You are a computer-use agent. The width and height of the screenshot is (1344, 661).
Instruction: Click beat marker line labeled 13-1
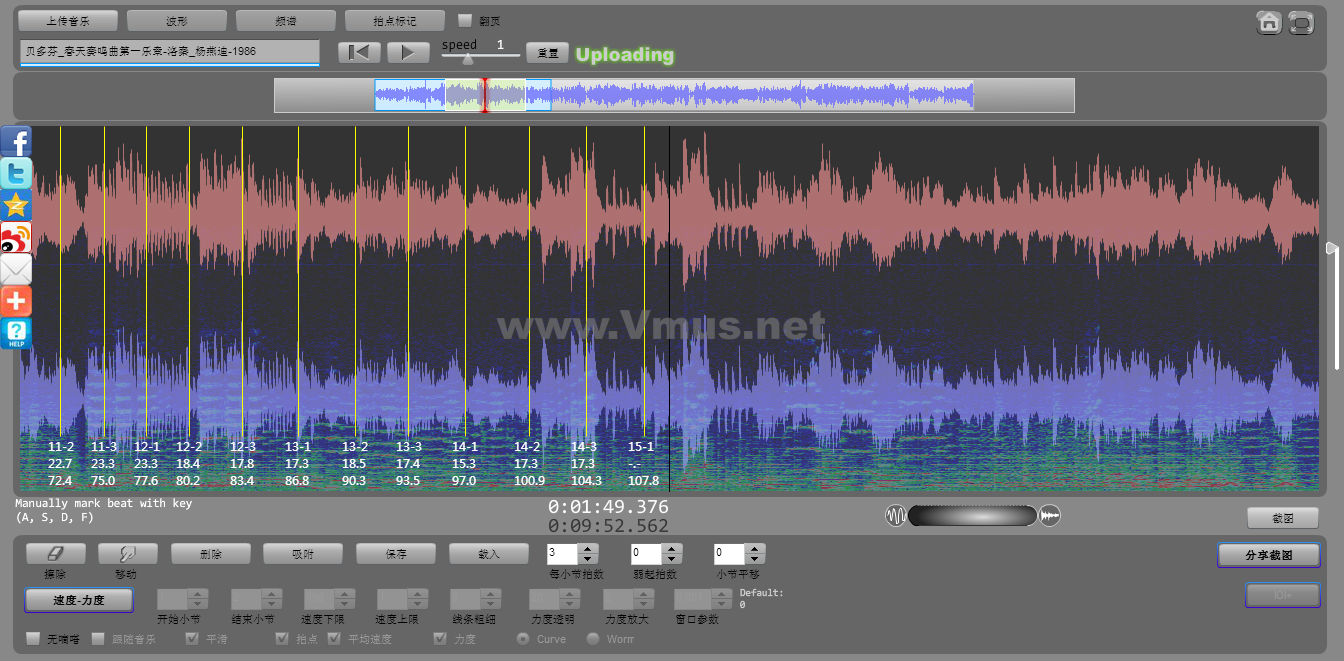298,280
